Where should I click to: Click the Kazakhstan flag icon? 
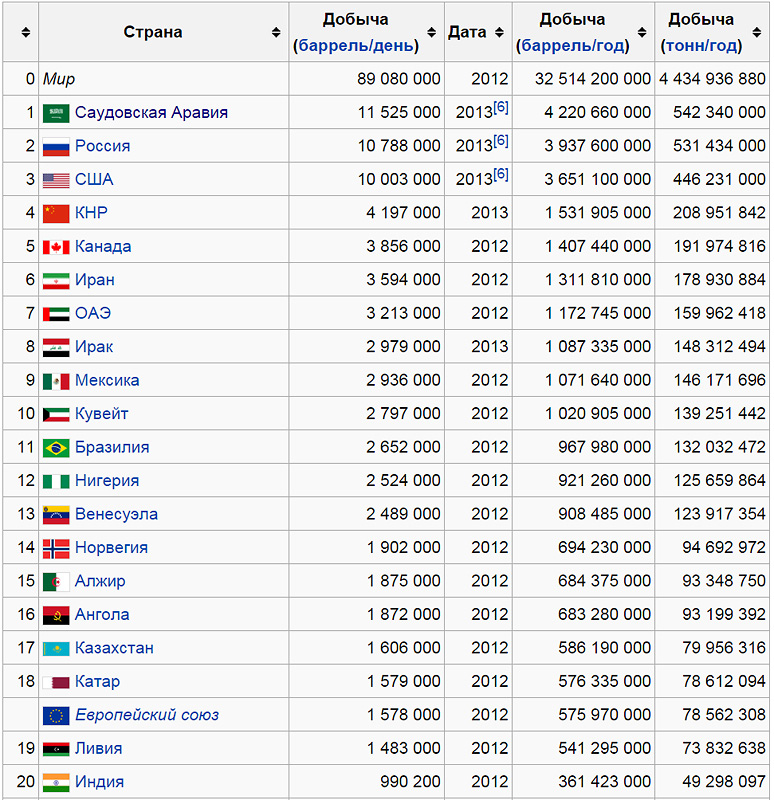pyautogui.click(x=56, y=648)
